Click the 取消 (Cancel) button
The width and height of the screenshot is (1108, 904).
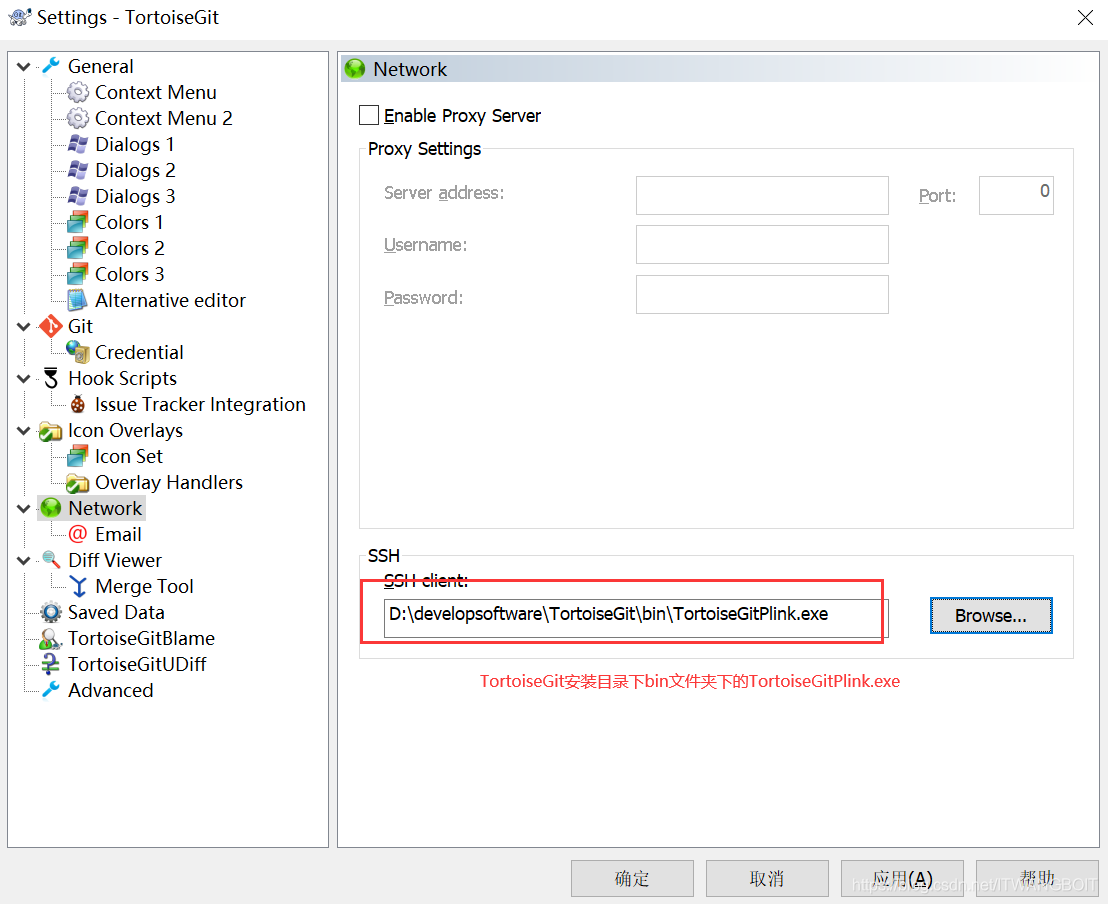click(x=767, y=879)
